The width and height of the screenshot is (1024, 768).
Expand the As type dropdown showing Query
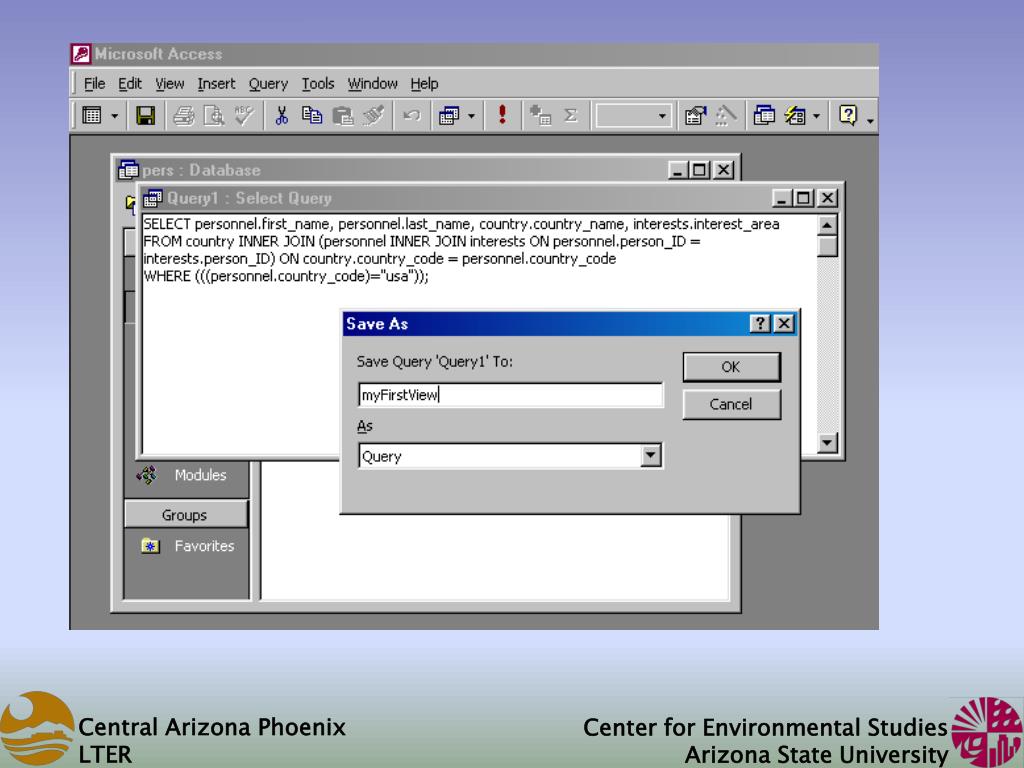point(650,456)
